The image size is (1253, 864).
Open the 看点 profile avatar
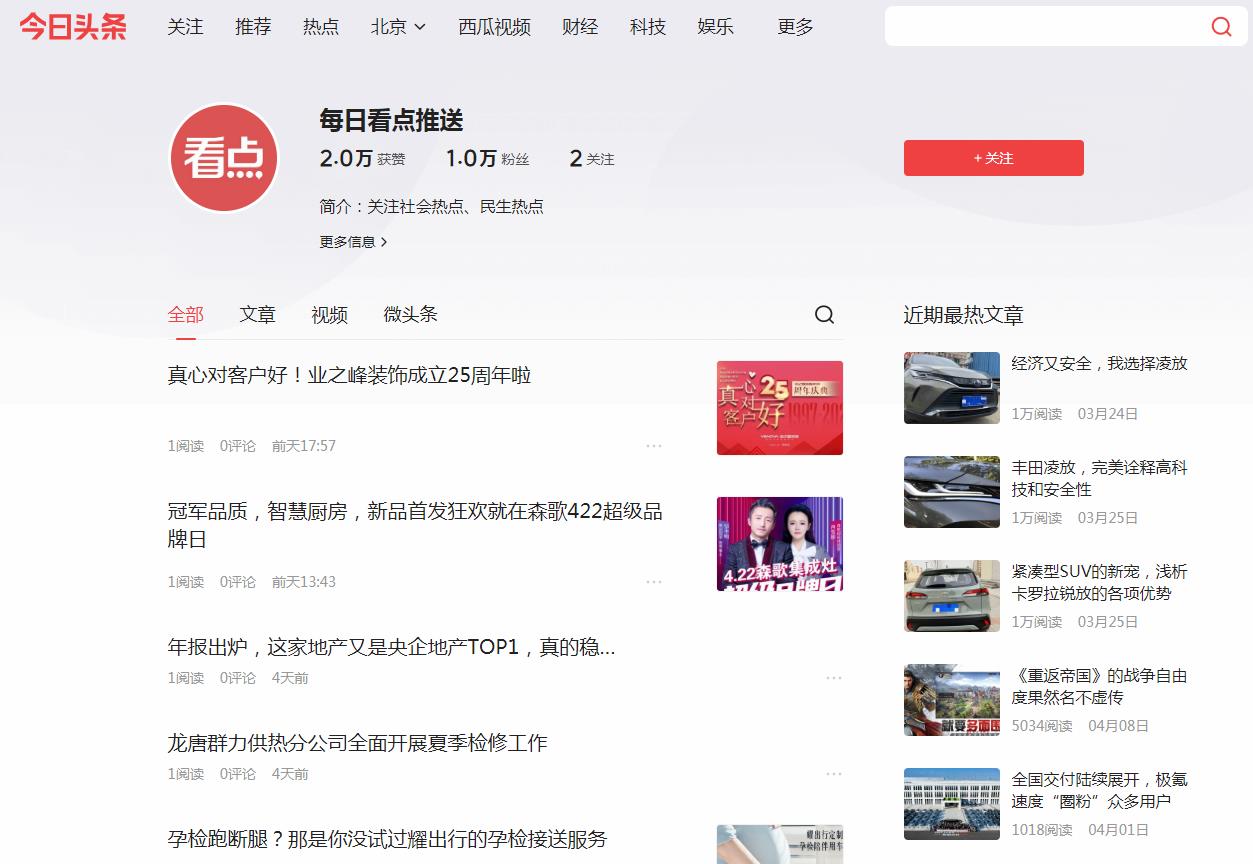pos(223,158)
